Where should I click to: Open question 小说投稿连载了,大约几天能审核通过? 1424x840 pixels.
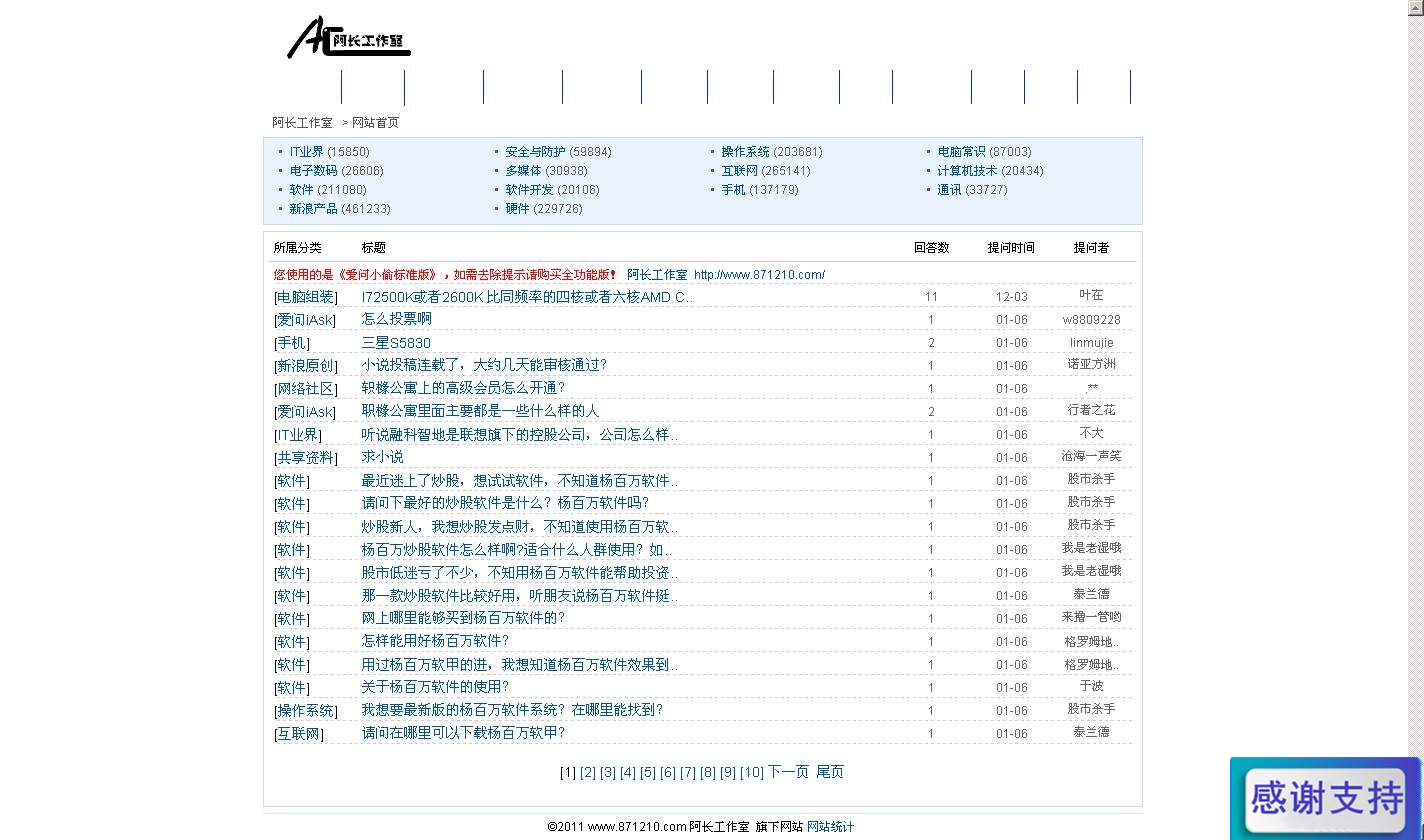click(x=484, y=365)
